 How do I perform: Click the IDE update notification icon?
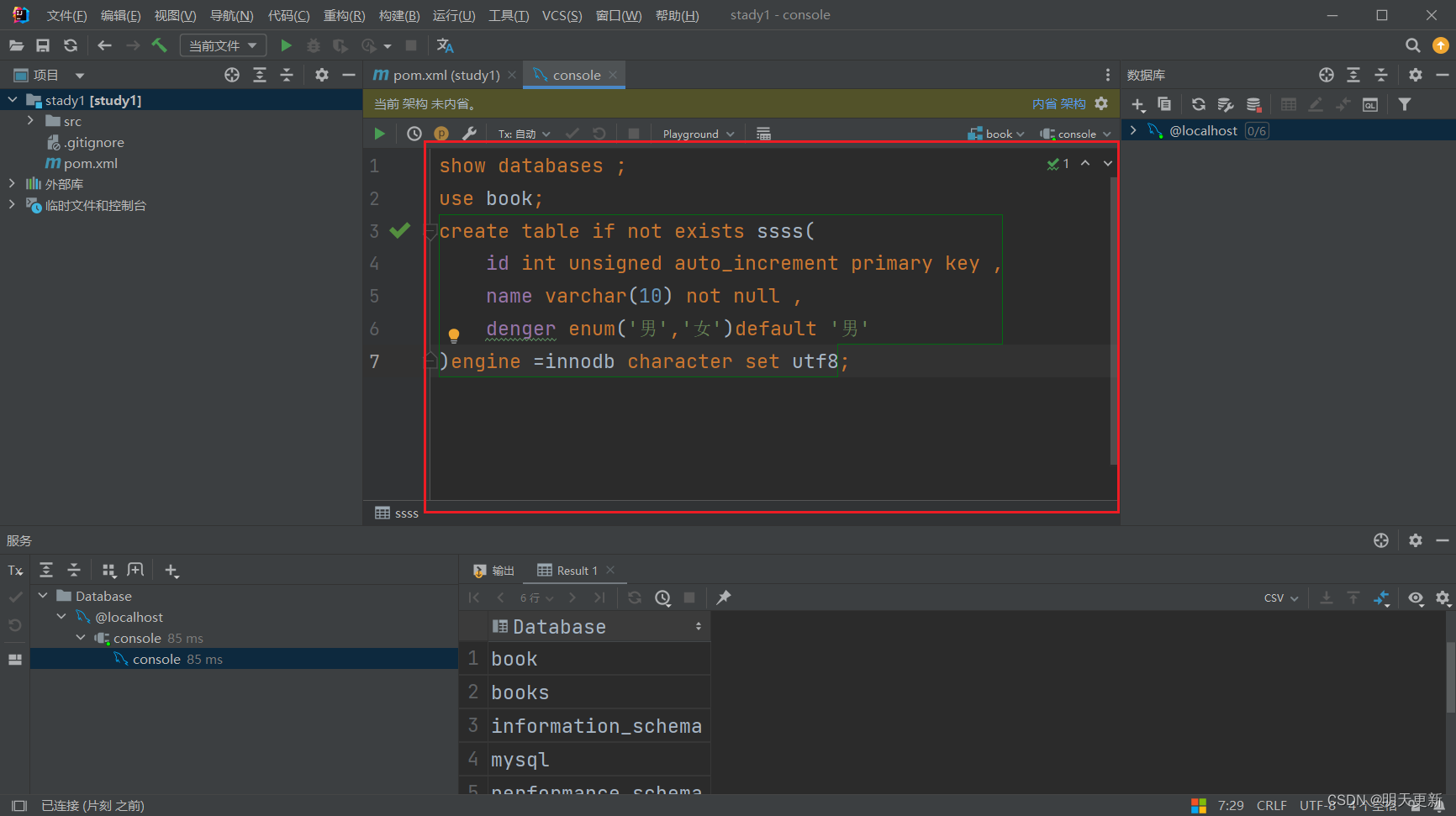tap(1441, 45)
